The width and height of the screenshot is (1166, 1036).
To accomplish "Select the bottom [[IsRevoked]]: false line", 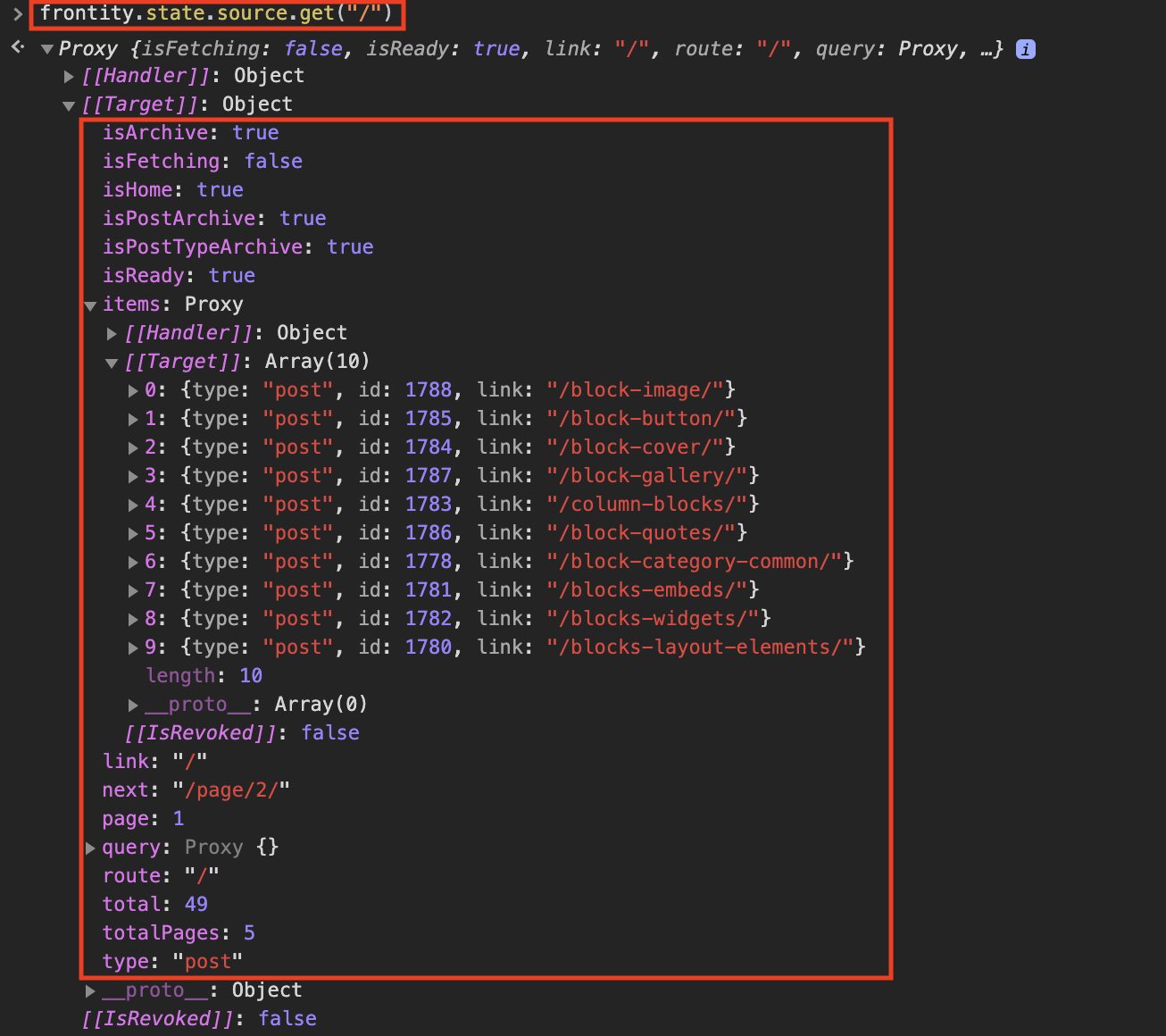I will click(x=199, y=1018).
